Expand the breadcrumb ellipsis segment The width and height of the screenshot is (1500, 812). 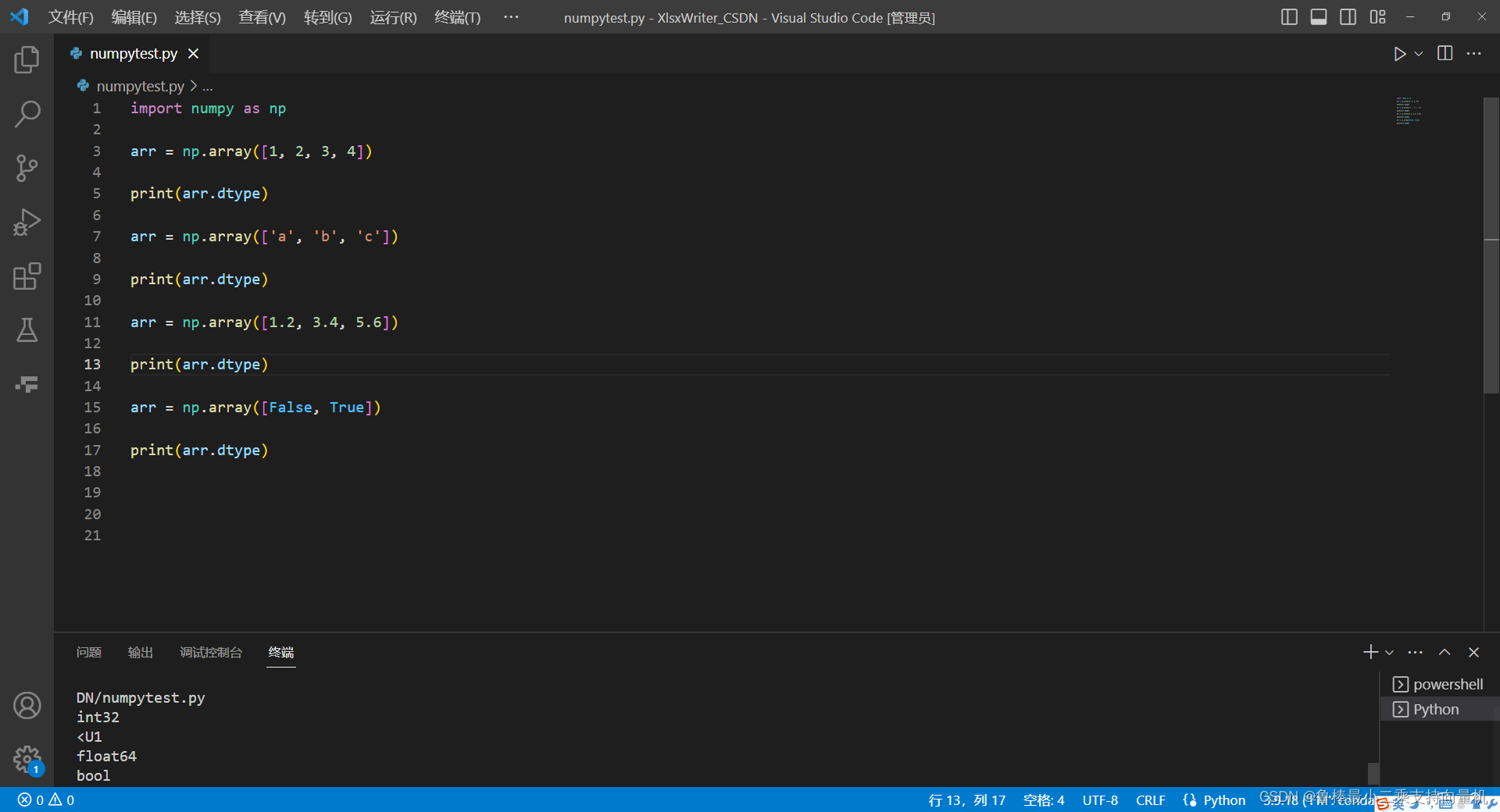point(208,87)
